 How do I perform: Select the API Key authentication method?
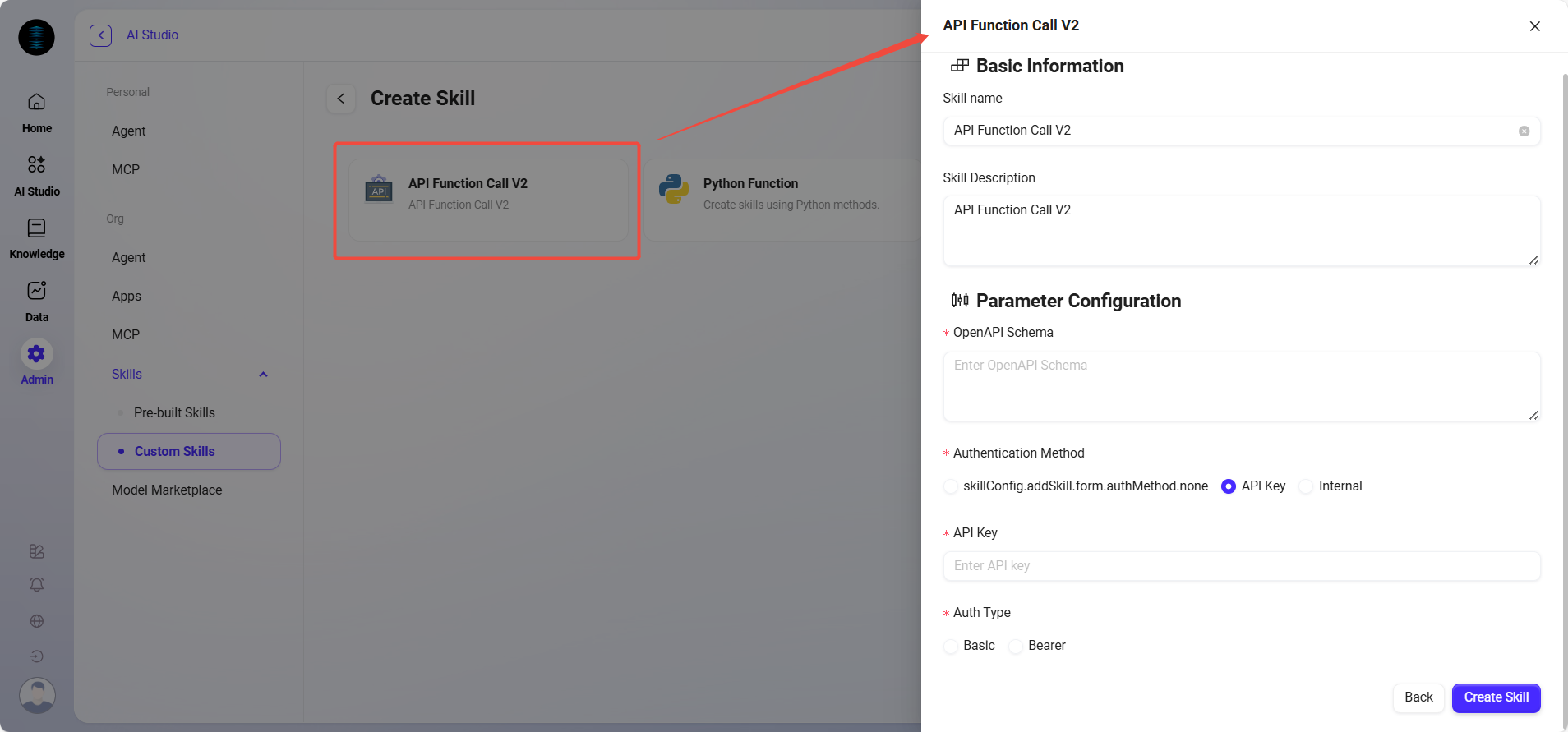pos(1229,486)
